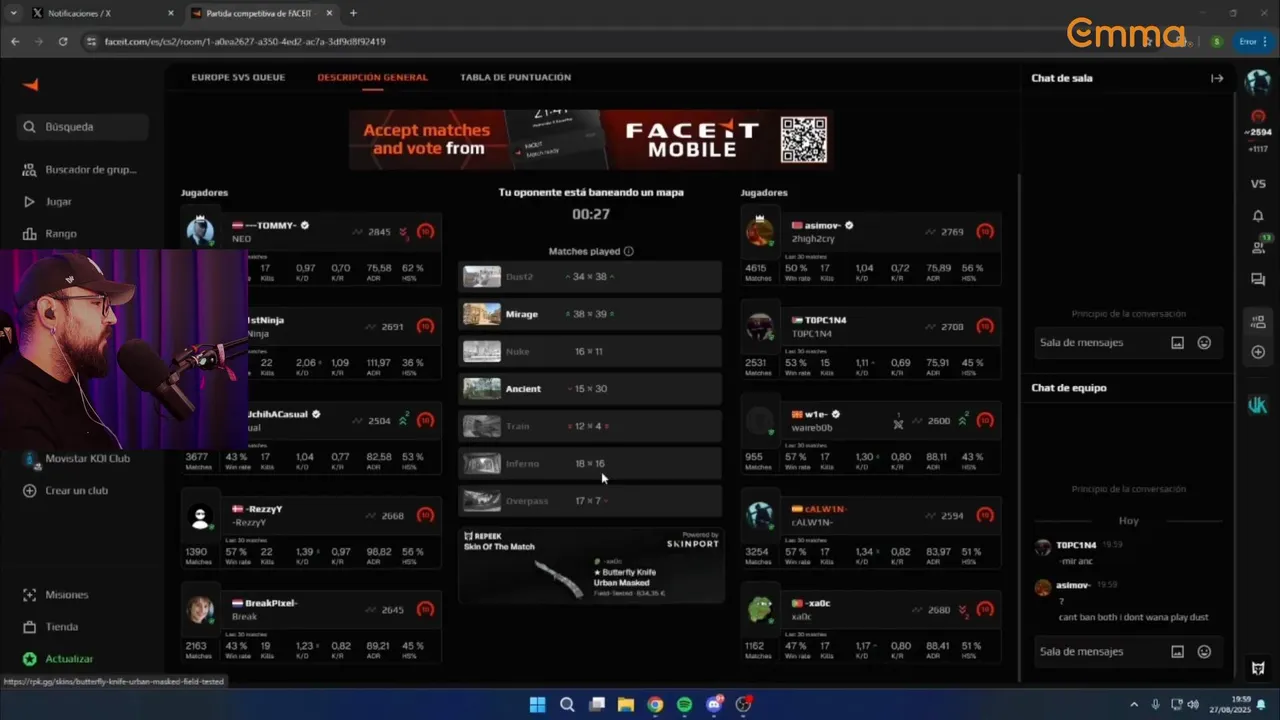Select the Dust2 map row

point(590,276)
